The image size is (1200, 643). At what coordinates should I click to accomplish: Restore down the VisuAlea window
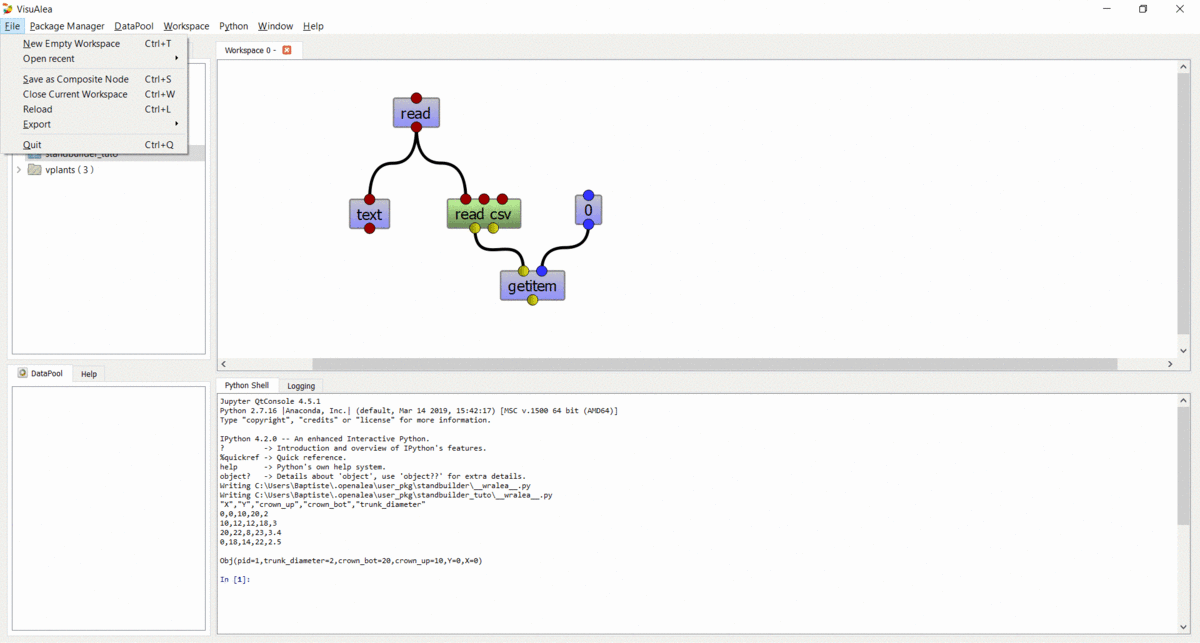[1143, 9]
